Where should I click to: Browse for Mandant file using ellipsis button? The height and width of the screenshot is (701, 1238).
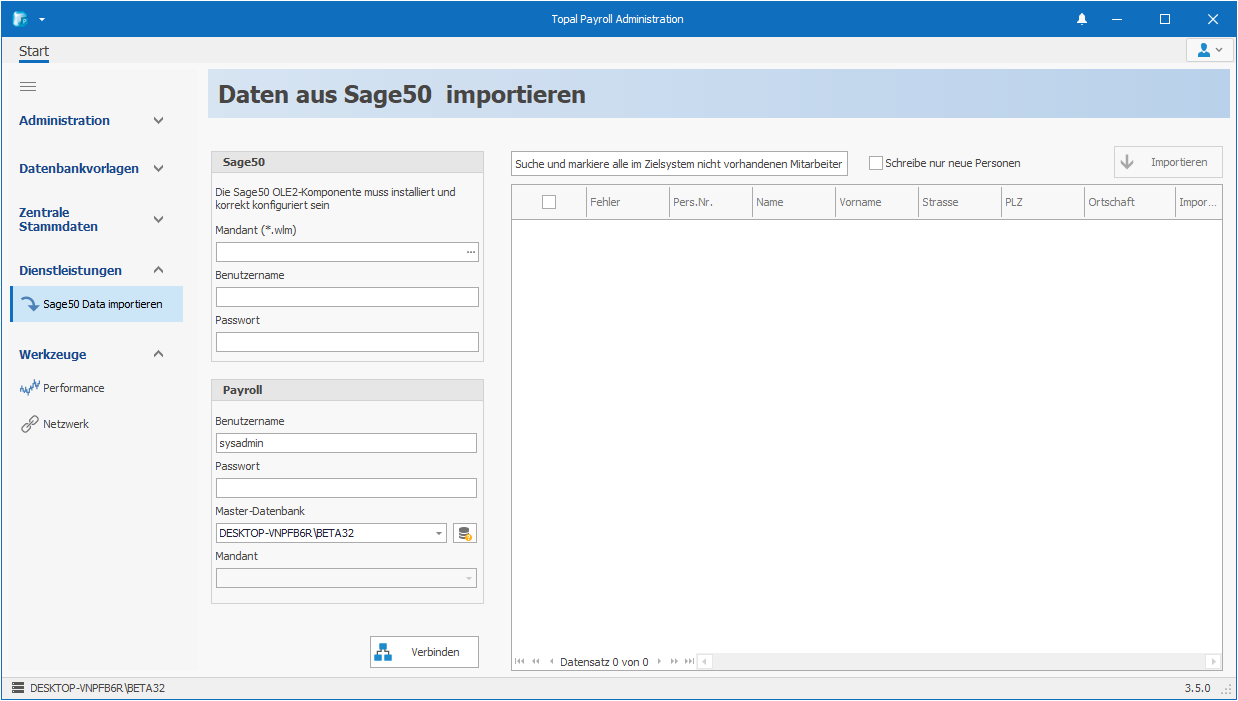470,253
